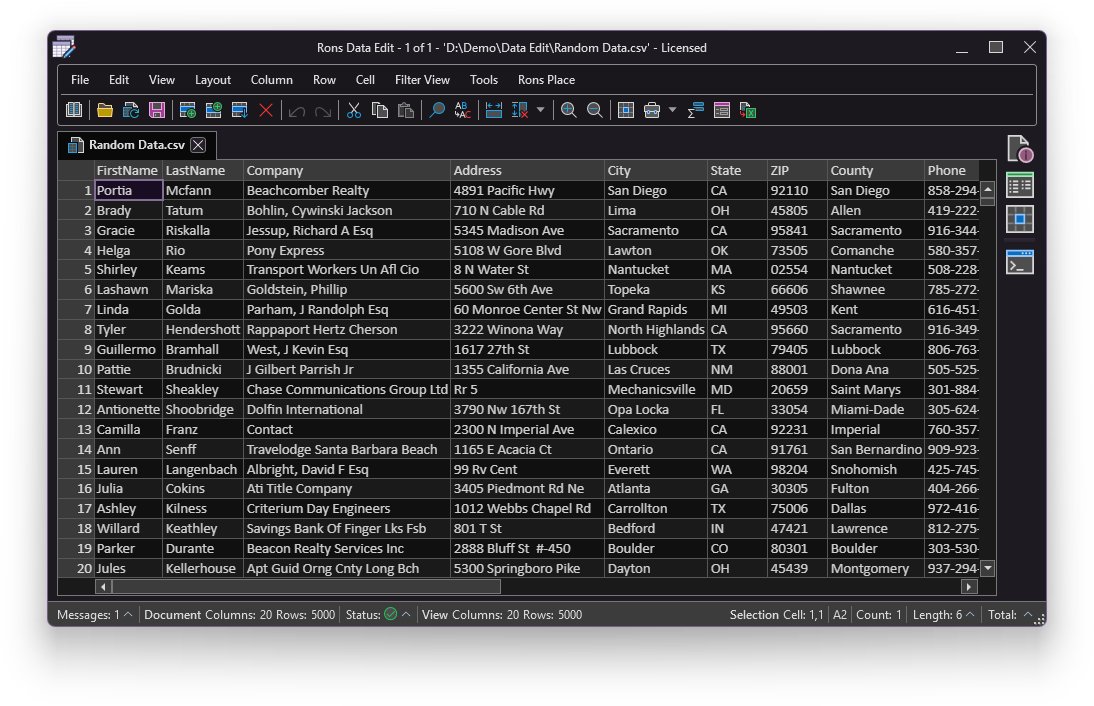Image resolution: width=1094 pixels, height=706 pixels.
Task: Click the vertical scrollbar up arrow
Action: coord(988,189)
